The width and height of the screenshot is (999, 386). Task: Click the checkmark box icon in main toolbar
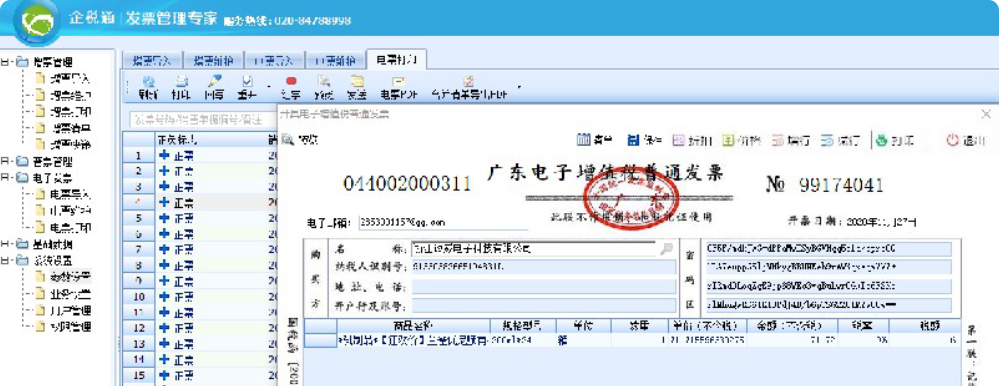point(247,82)
